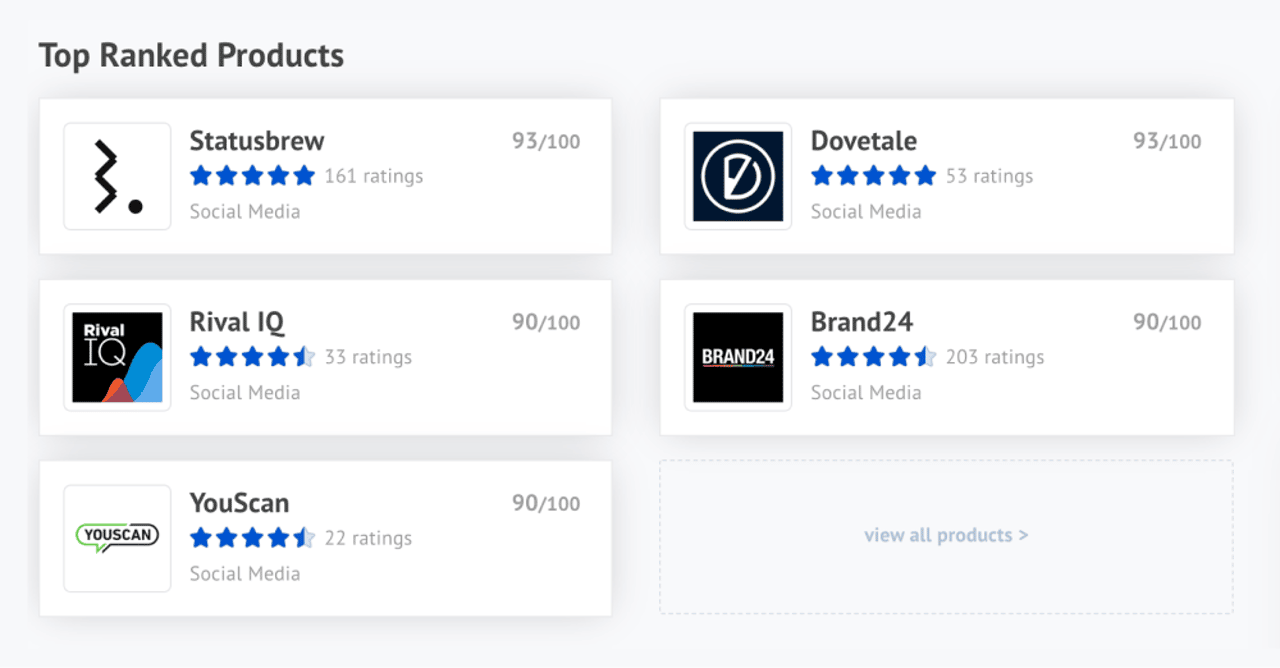Click Brand24's 203 ratings text

click(994, 357)
